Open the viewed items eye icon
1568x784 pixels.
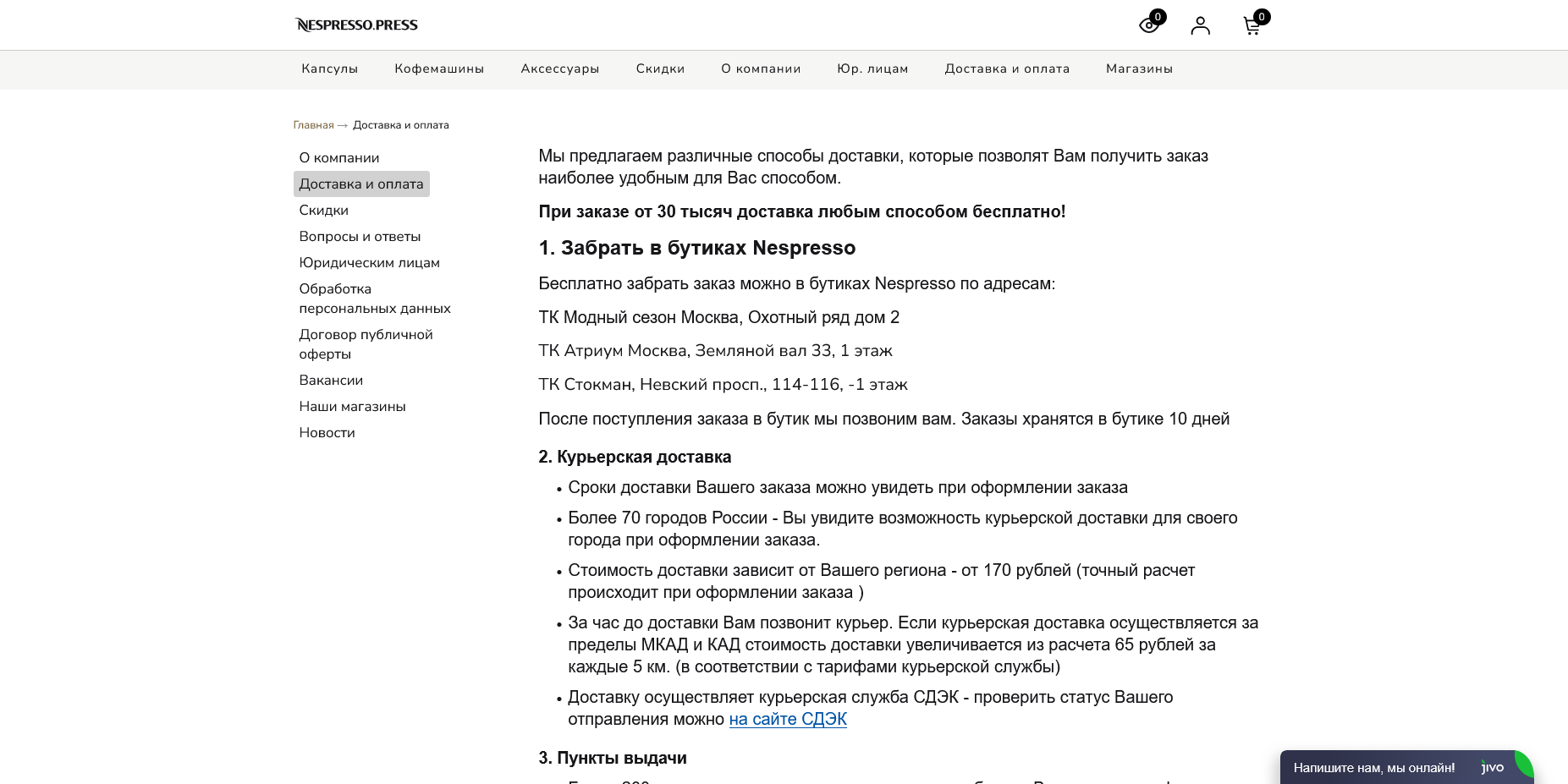[x=1149, y=25]
